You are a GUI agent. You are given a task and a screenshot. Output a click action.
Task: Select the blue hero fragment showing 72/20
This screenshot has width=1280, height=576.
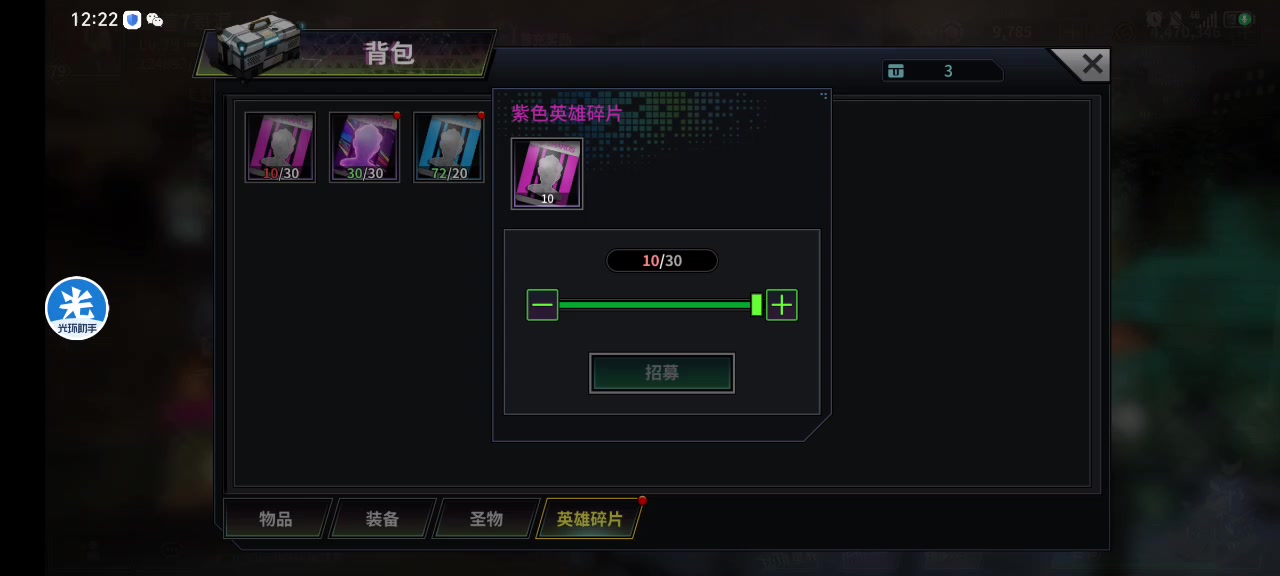point(448,147)
